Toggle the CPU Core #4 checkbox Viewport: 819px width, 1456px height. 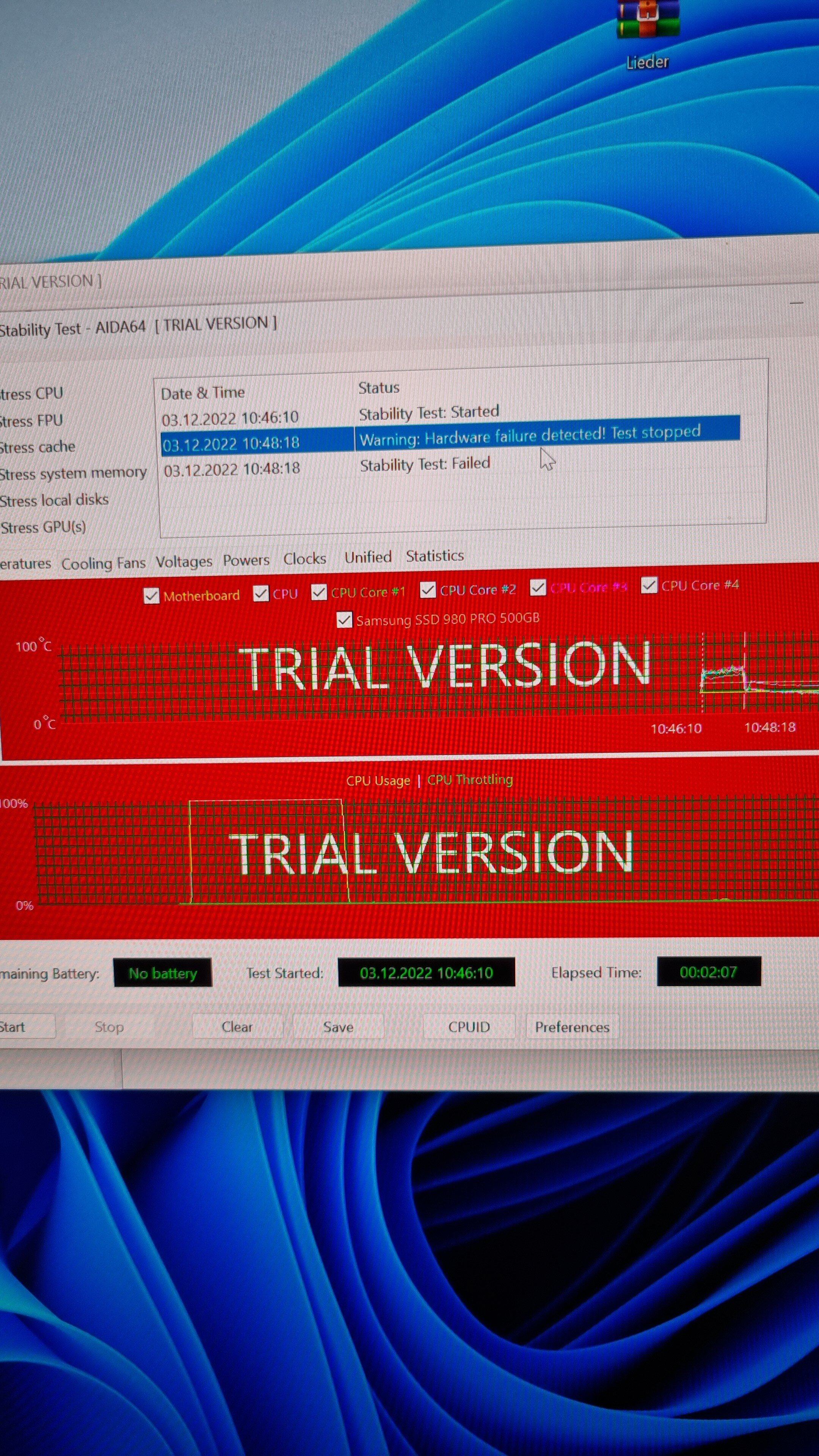(649, 585)
